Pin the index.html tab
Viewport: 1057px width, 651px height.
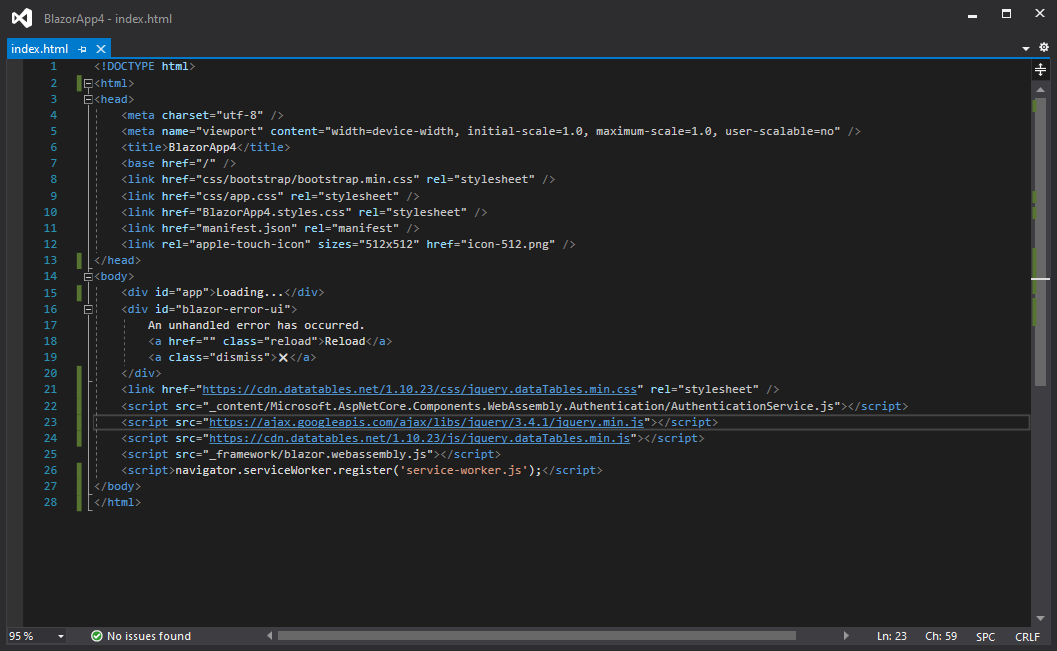pyautogui.click(x=83, y=49)
